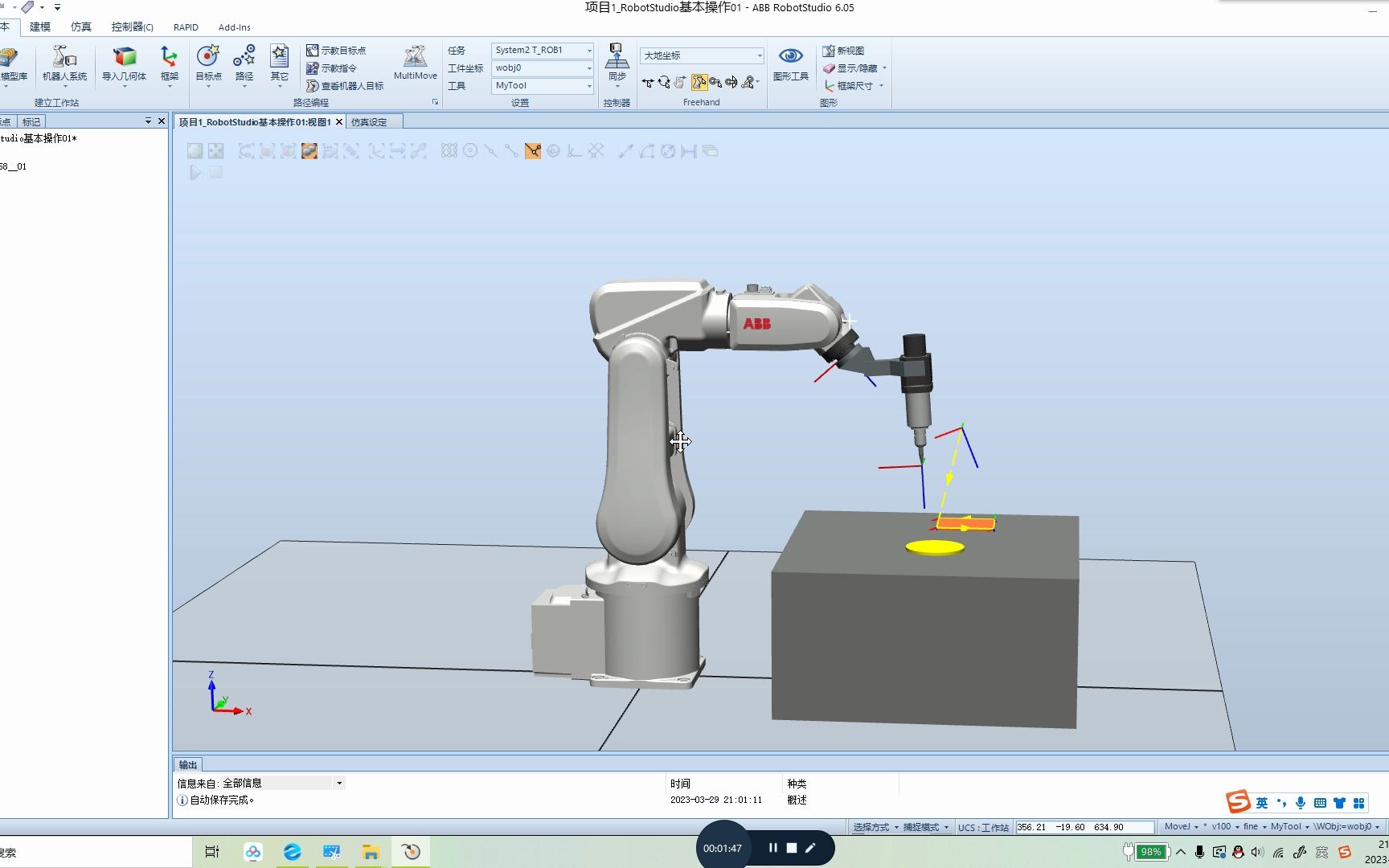Open the 机器人系统 robot system tool
Viewport: 1389px width, 868px height.
[64, 64]
